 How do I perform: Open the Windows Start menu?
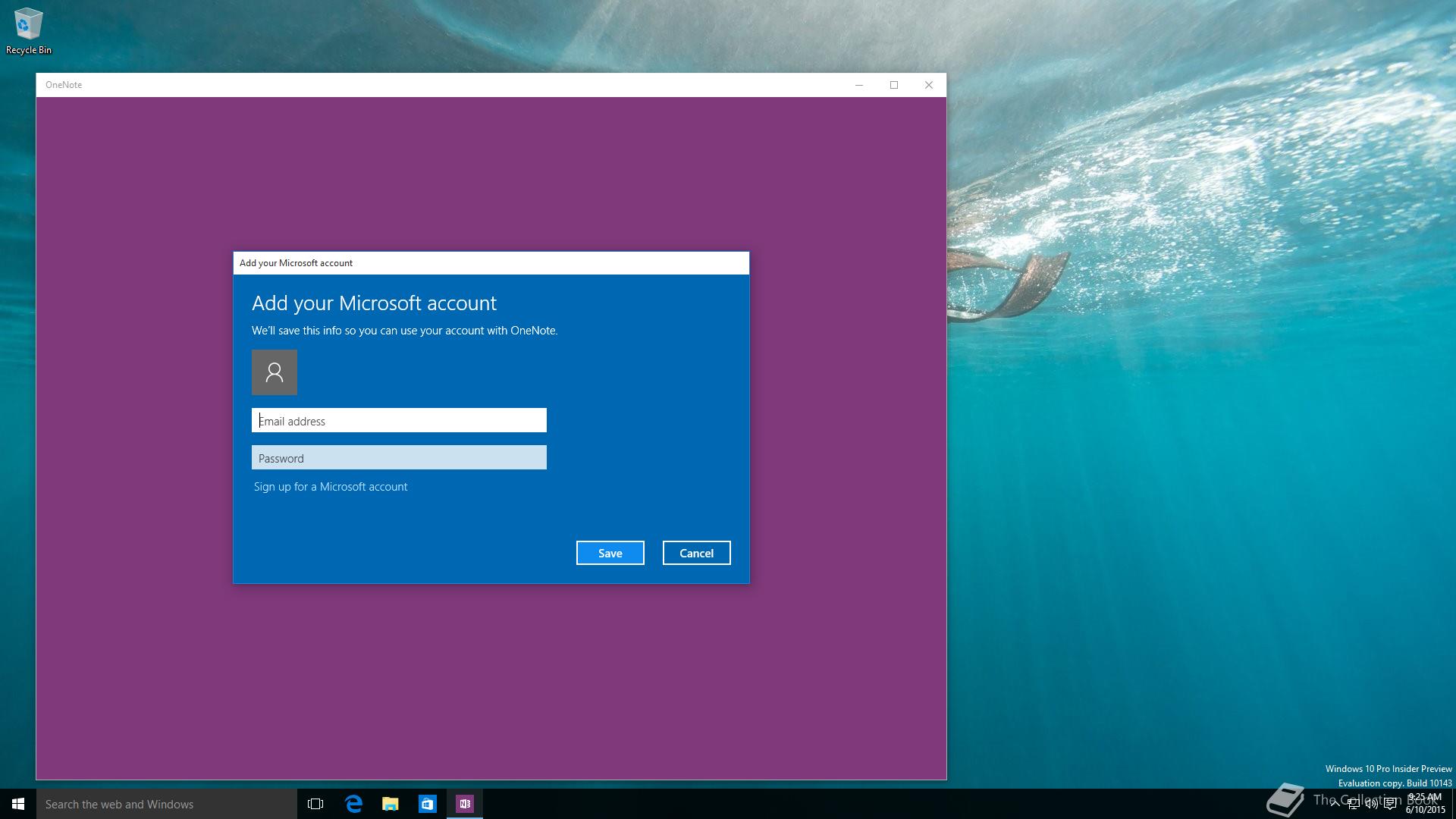pos(18,804)
